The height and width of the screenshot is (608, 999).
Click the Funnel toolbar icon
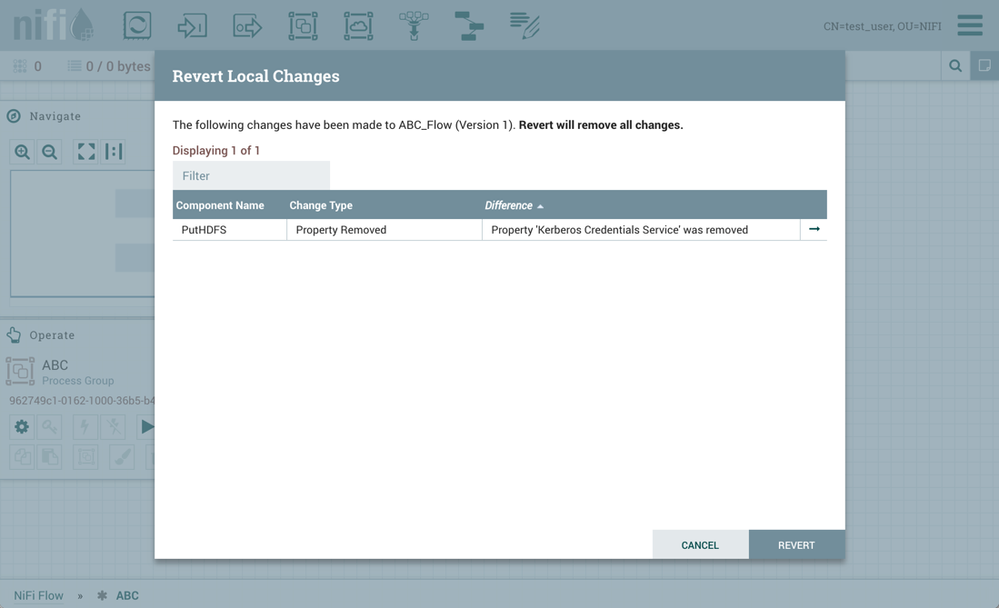tap(412, 25)
